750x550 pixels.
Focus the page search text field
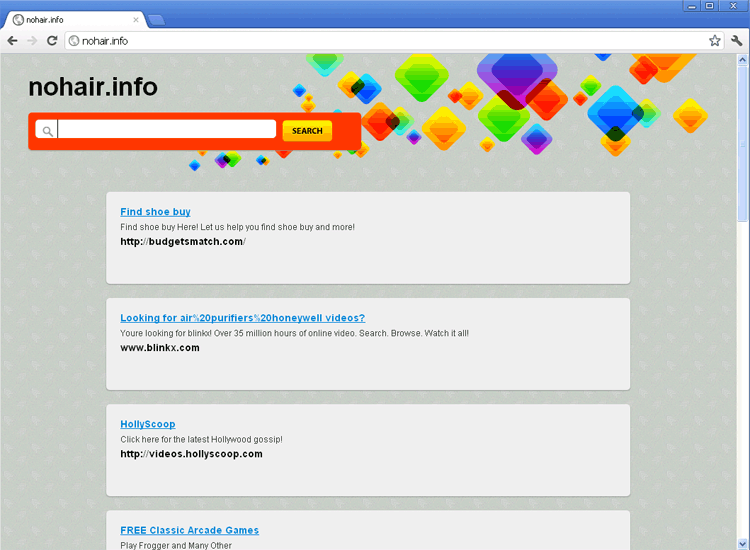(x=166, y=129)
